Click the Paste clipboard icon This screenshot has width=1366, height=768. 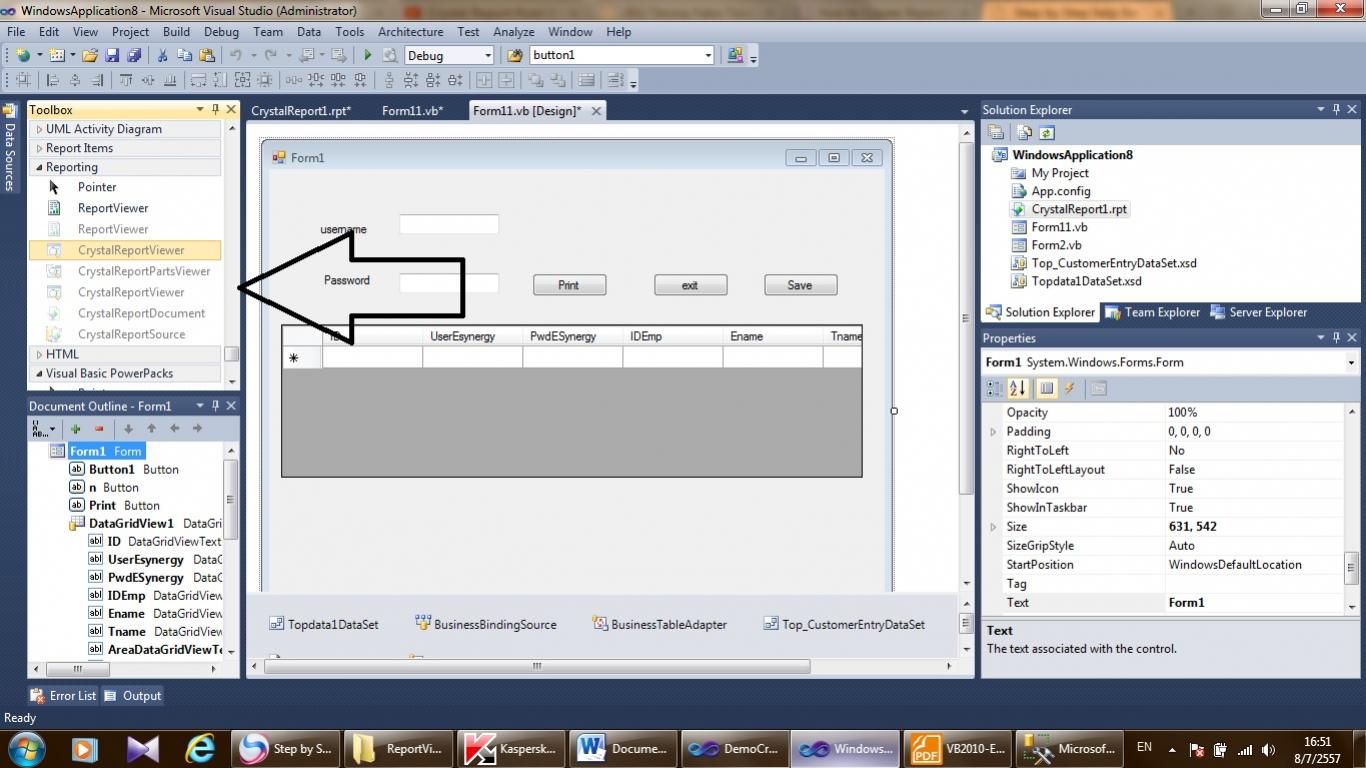click(x=207, y=56)
